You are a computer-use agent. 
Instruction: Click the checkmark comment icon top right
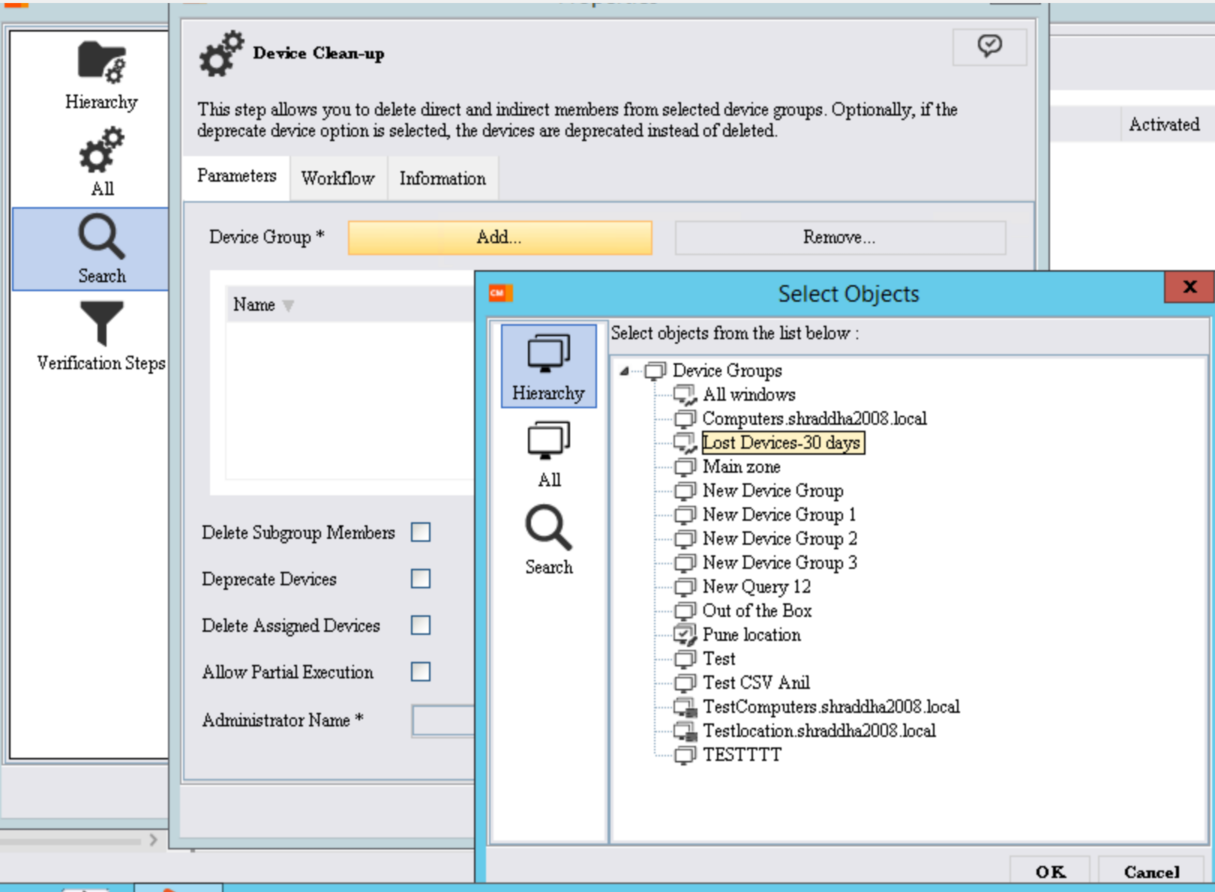click(989, 46)
